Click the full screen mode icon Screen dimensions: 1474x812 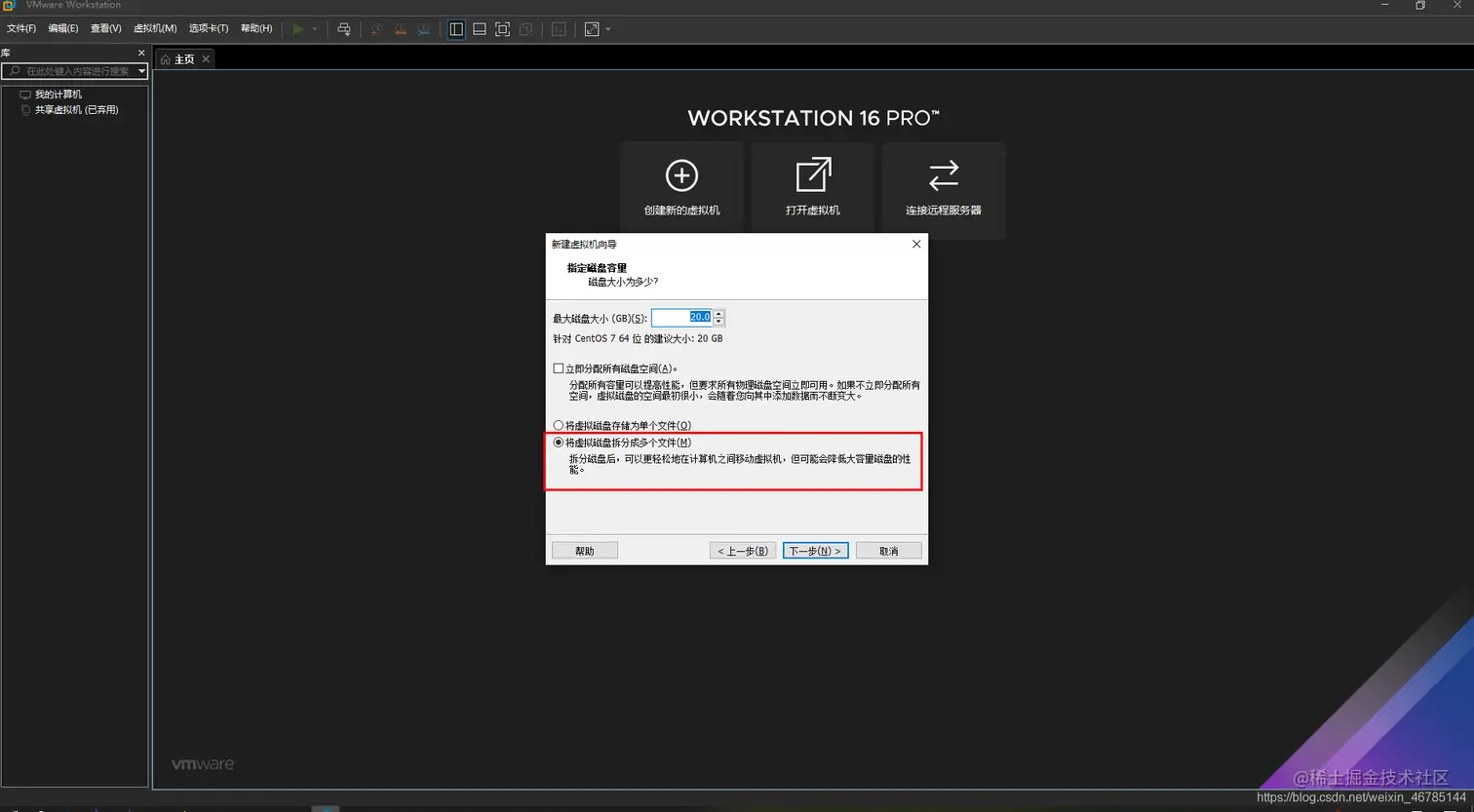pos(503,29)
